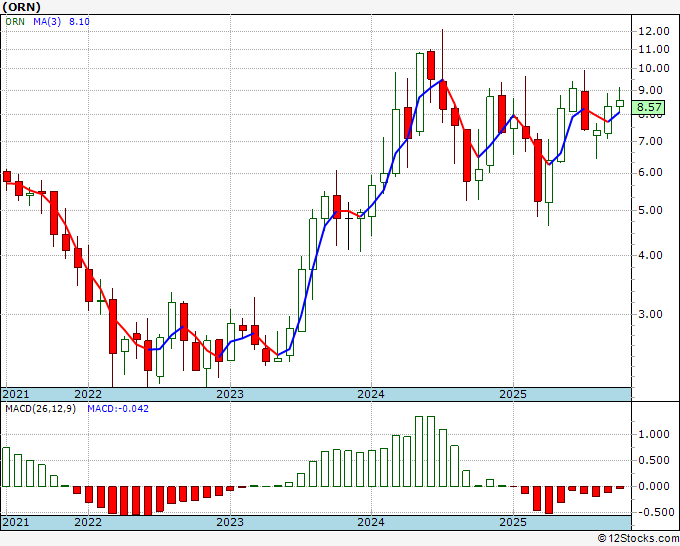Image resolution: width=680 pixels, height=546 pixels.
Task: Click the (ORN) chart title
Action: pyautogui.click(x=21, y=7)
